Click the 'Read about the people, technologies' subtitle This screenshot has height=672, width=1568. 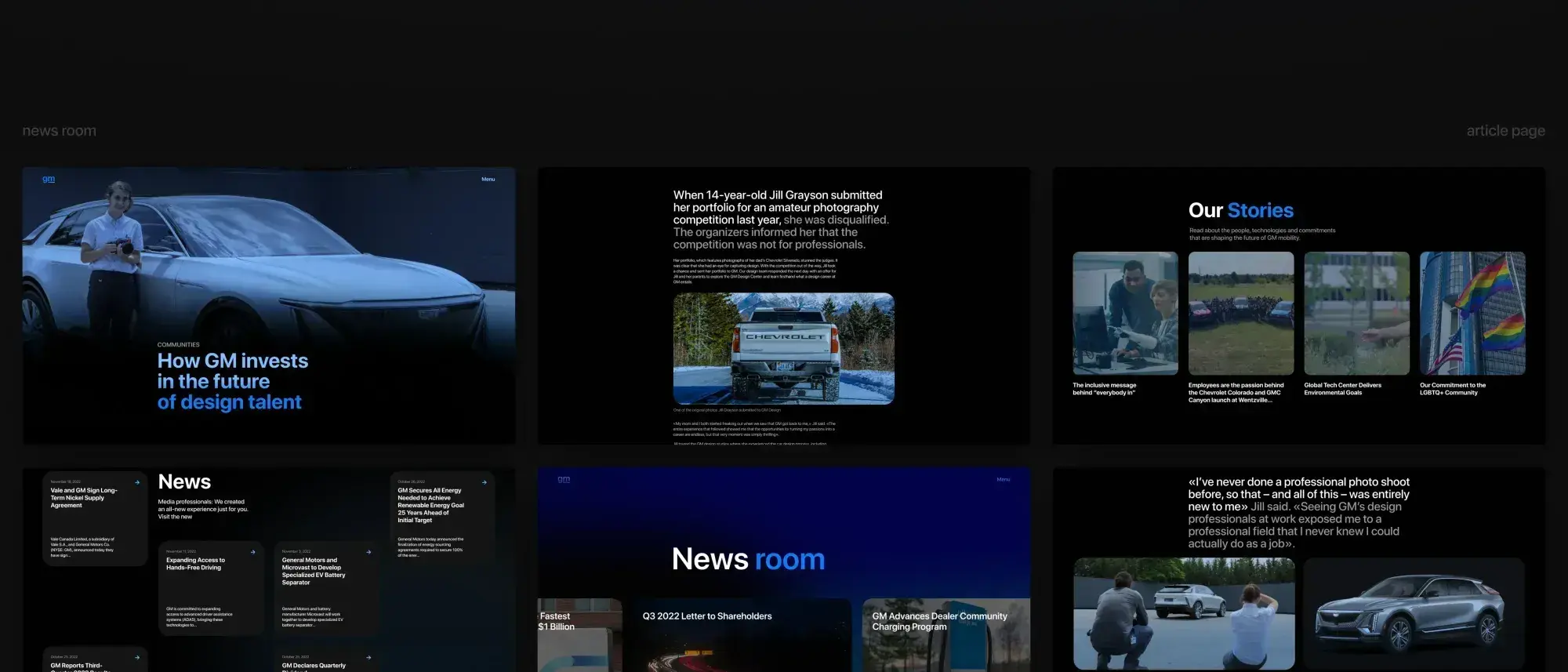point(1262,234)
